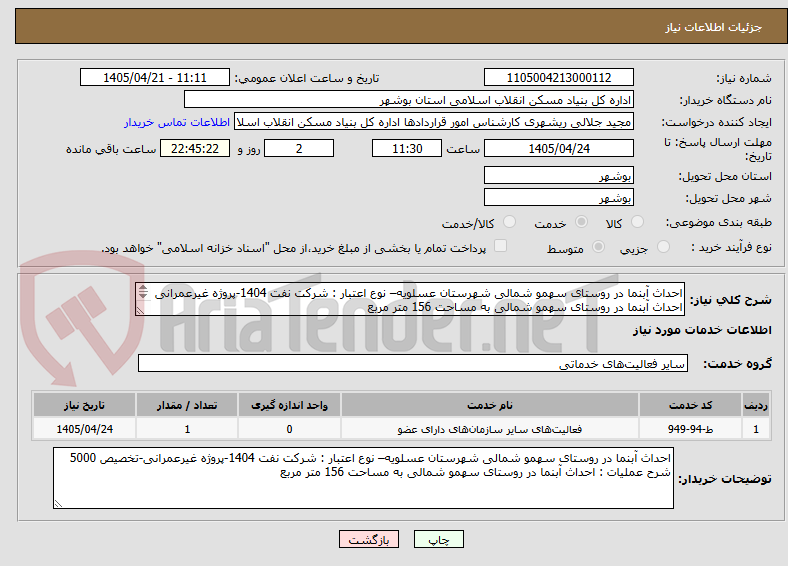This screenshot has width=788, height=566.
Task: Click the بازگشت back button
Action: pos(369,539)
